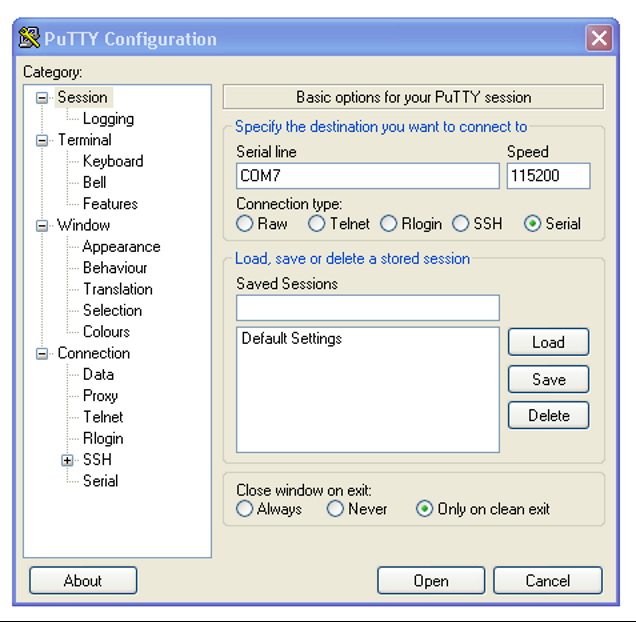
Task: Focus the Serial line field with COM7
Action: pos(368,176)
